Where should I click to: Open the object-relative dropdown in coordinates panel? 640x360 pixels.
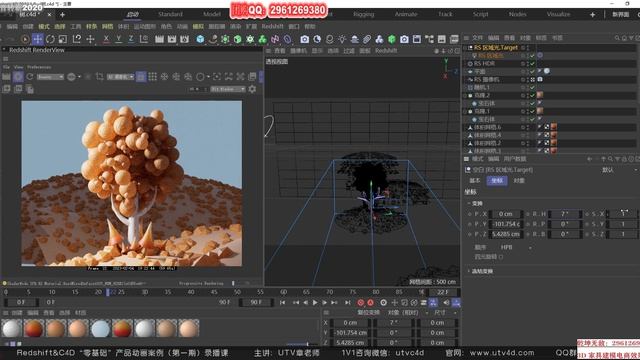407,313
